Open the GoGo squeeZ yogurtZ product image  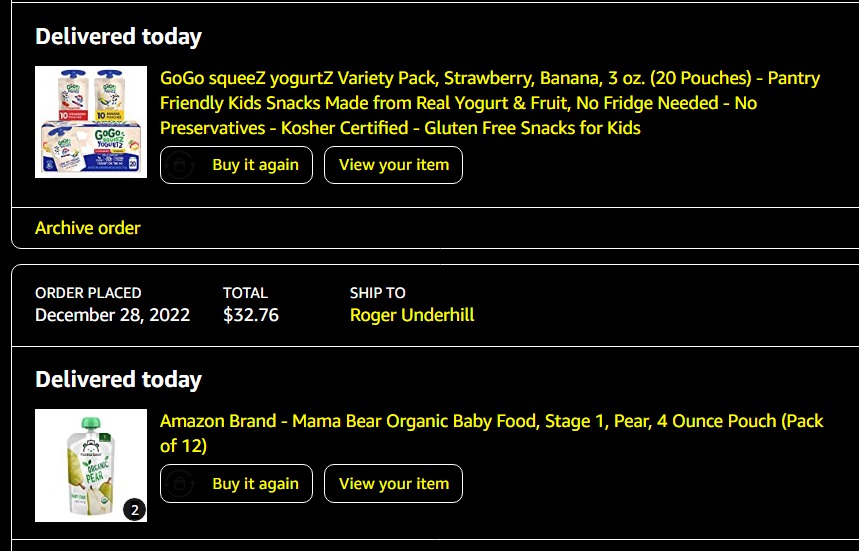click(x=91, y=122)
